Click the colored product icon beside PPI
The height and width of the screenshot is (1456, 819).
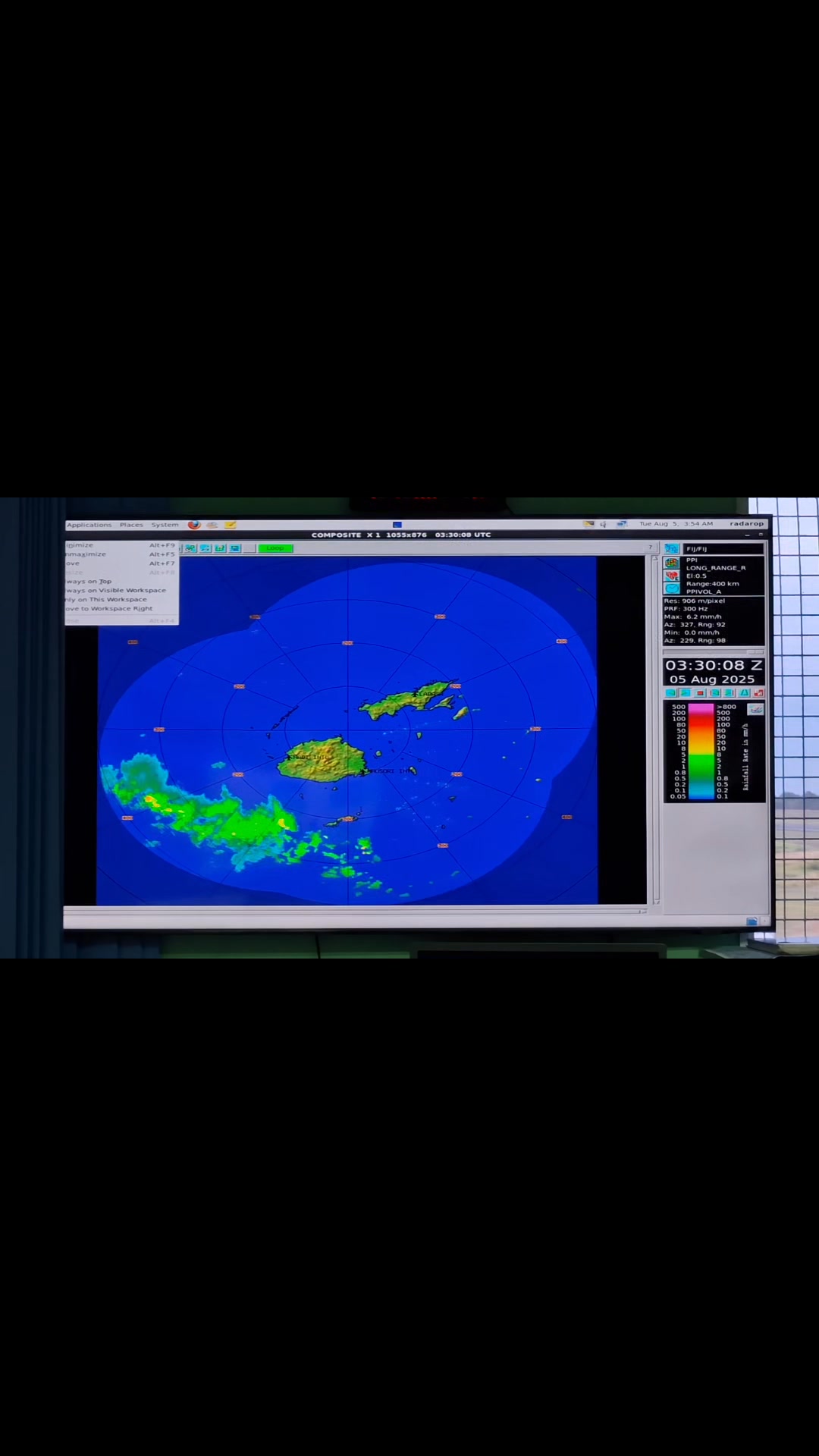[x=672, y=563]
